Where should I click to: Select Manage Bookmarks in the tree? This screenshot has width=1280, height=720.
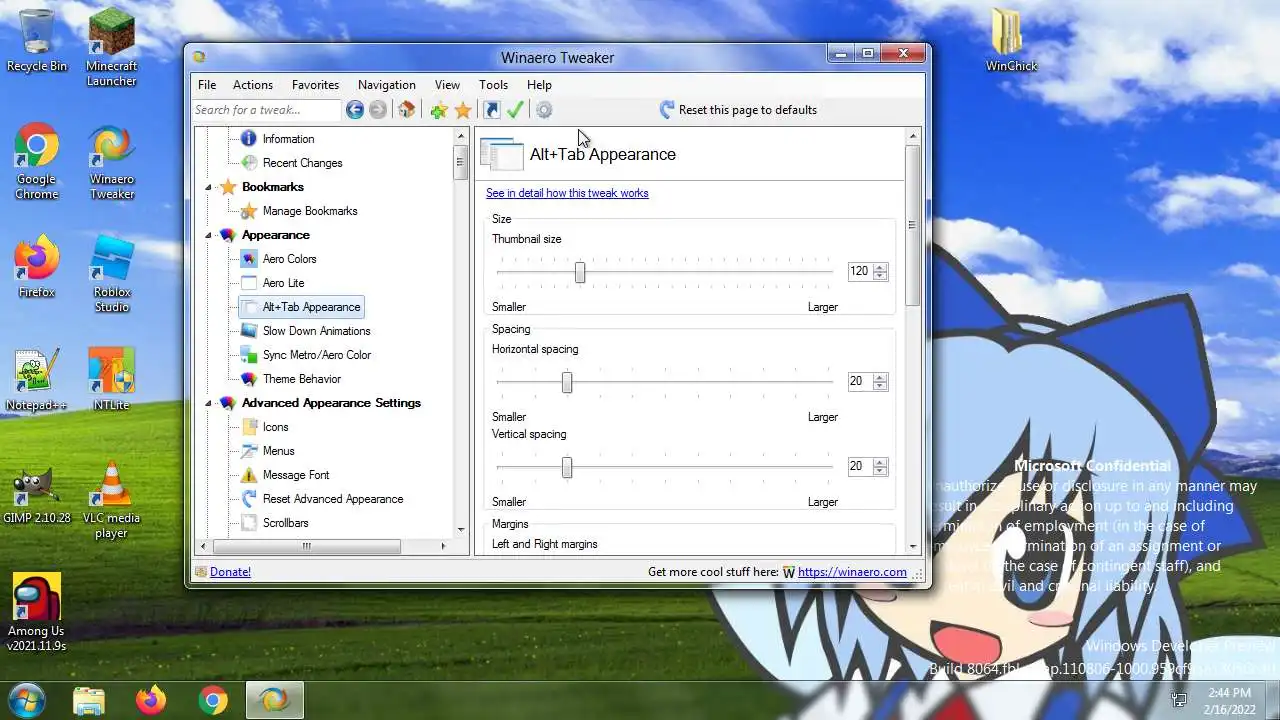(x=309, y=211)
